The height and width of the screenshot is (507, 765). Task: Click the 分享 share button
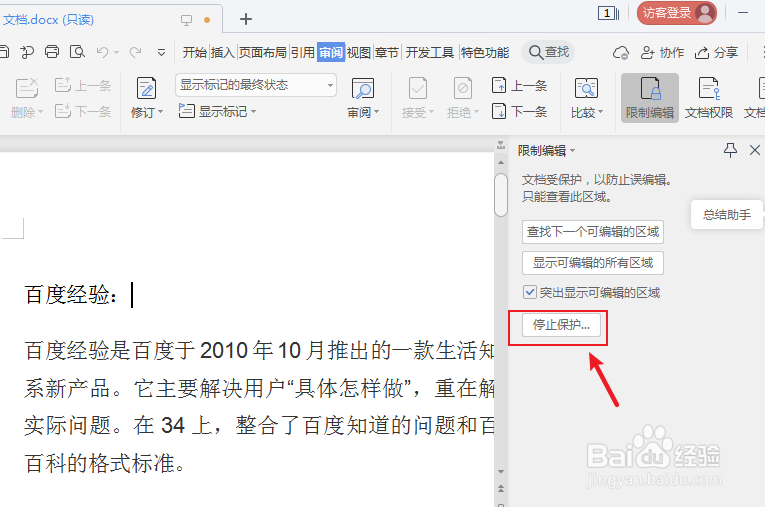coord(716,52)
